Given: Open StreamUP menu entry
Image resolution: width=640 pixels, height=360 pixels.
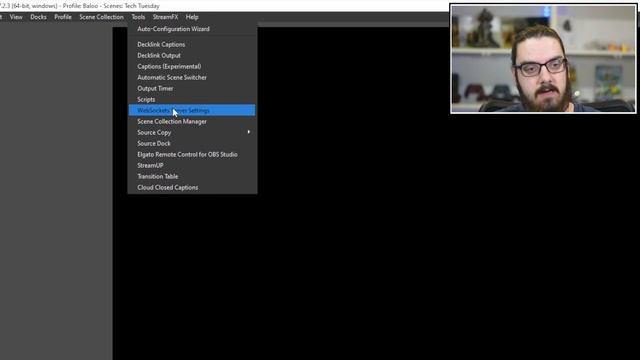Looking at the screenshot, I should [192, 166].
